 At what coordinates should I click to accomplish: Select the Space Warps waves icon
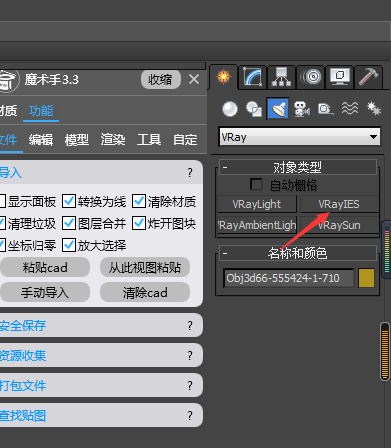point(350,108)
